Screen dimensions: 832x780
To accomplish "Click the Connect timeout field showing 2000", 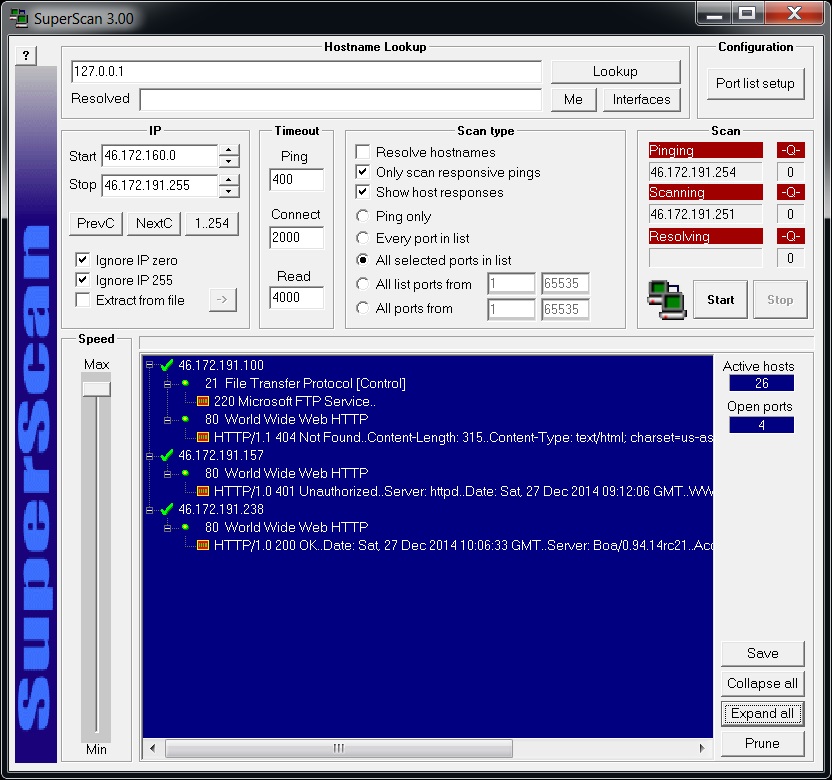I will click(296, 237).
